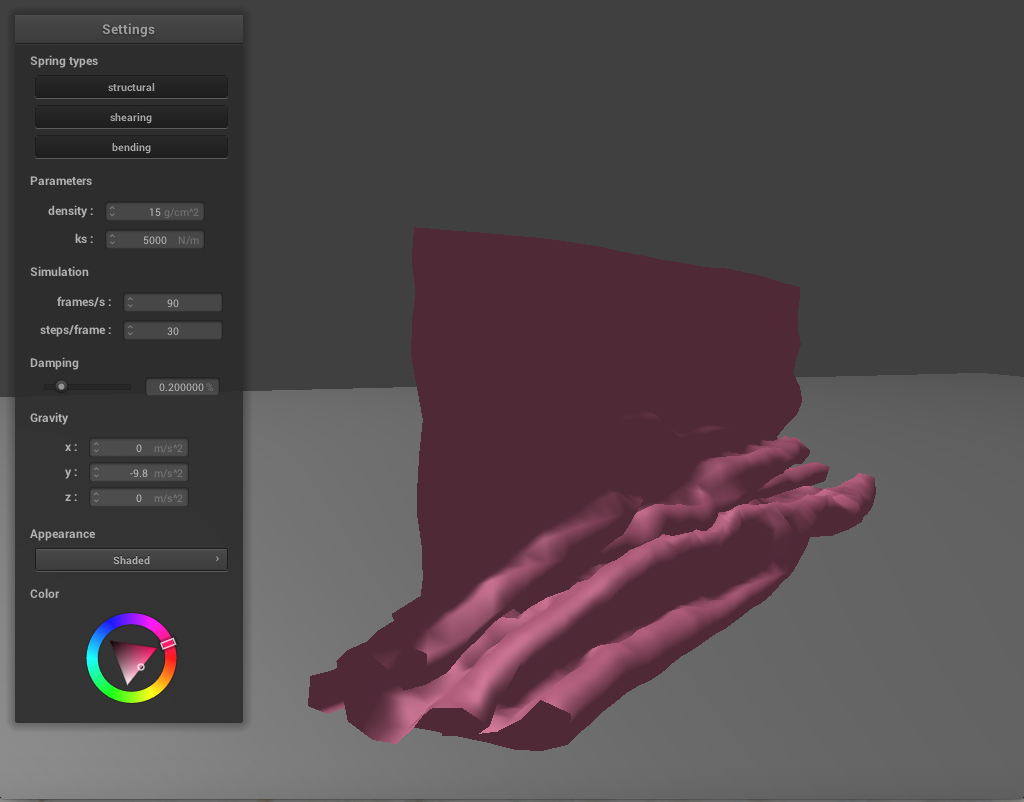Toggle the bending spring type button
This screenshot has height=802, width=1024.
[x=131, y=147]
